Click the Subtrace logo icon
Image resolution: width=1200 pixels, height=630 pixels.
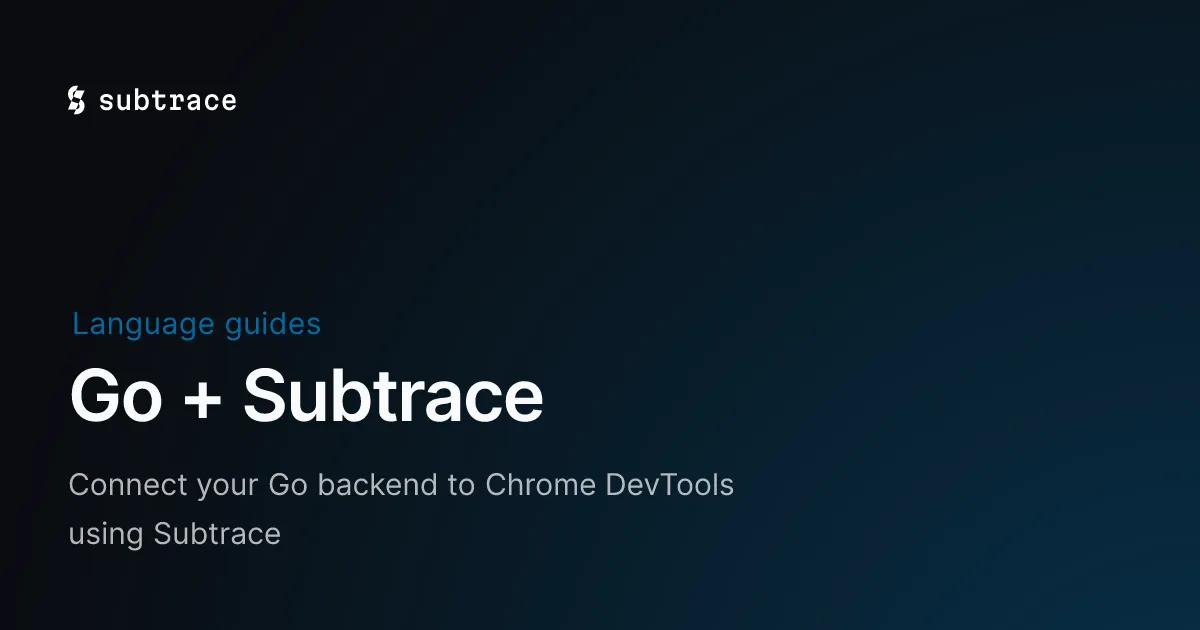(76, 100)
